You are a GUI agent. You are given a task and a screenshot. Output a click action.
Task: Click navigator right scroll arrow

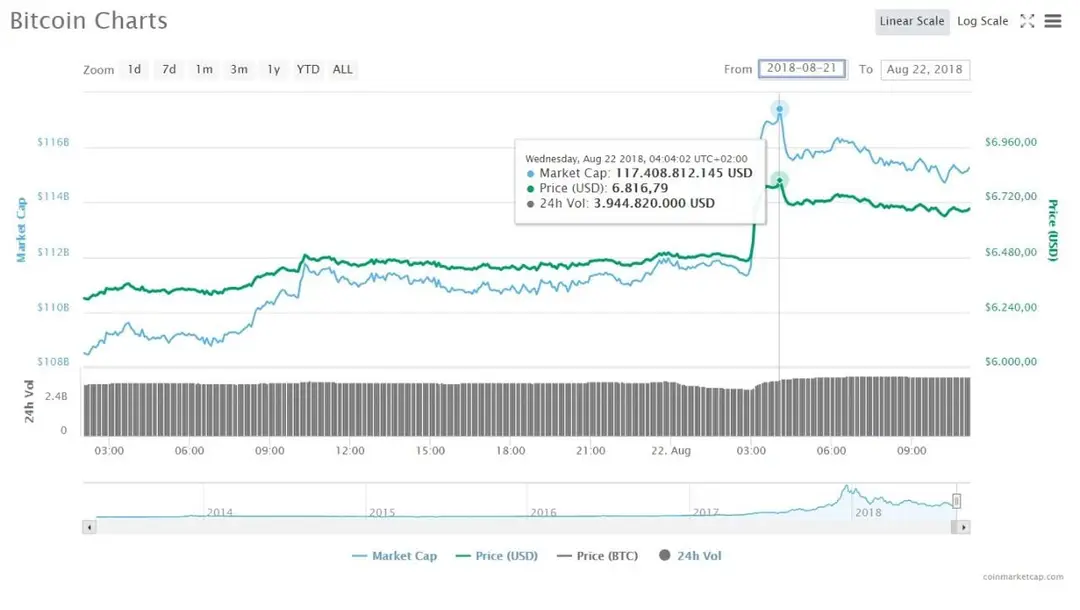tap(963, 527)
